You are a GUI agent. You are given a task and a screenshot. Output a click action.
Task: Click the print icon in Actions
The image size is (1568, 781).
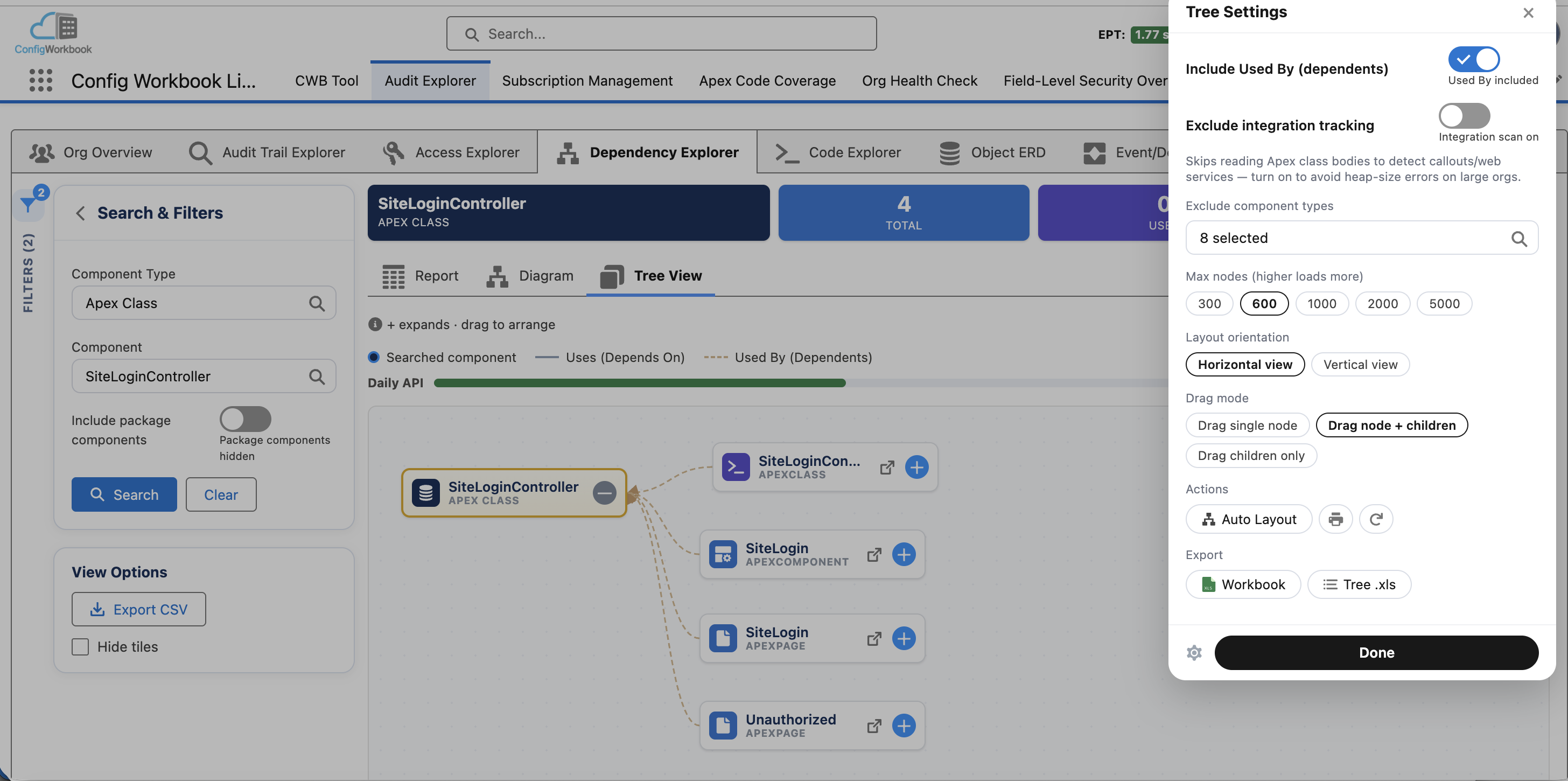[x=1335, y=519]
